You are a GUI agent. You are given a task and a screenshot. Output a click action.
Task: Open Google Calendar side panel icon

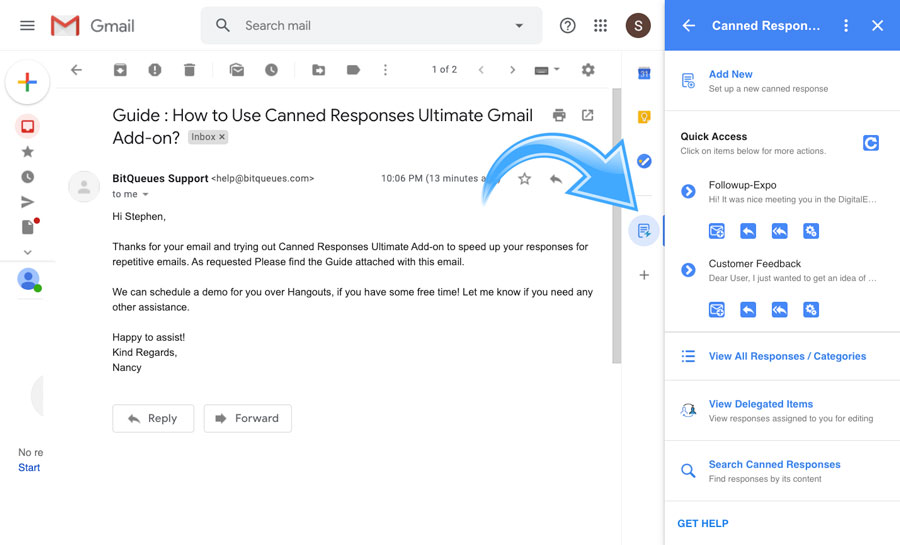(x=644, y=73)
